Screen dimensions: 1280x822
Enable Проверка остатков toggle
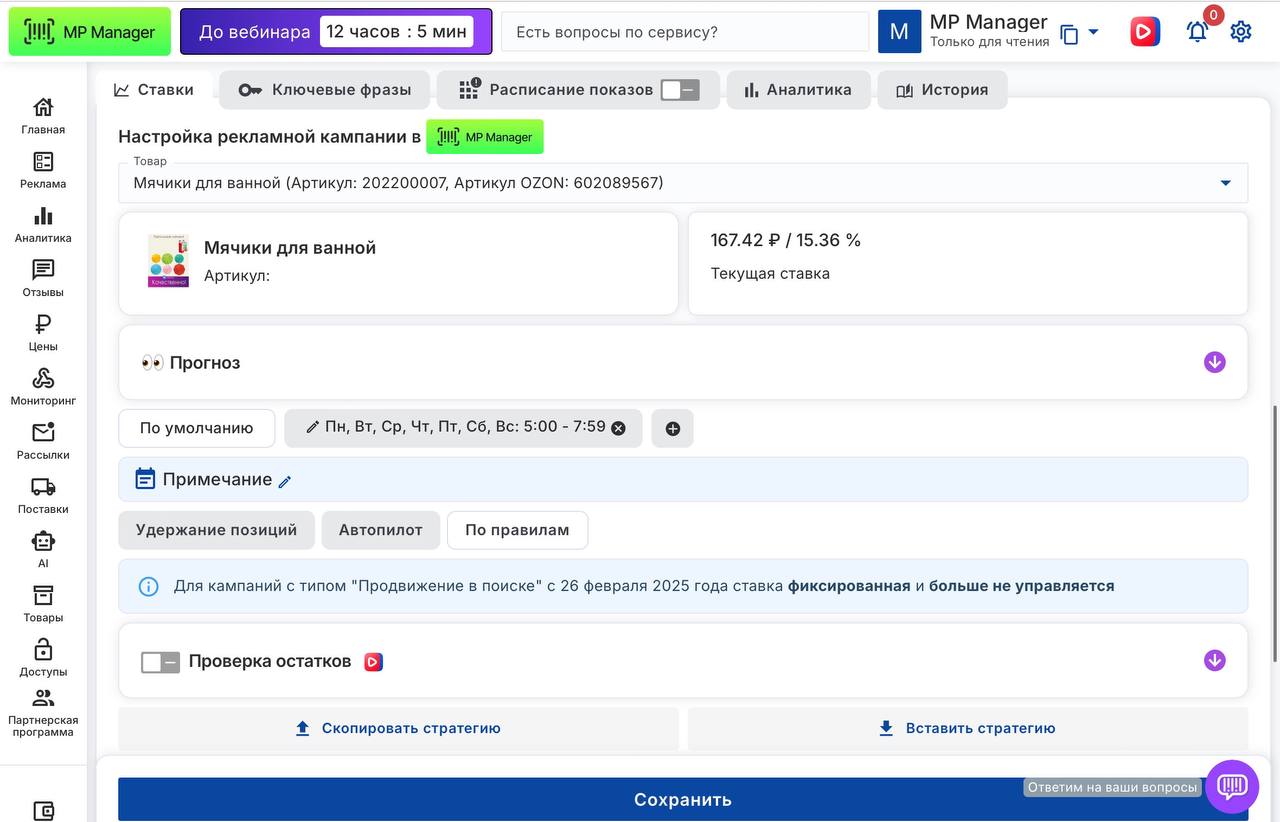(160, 662)
